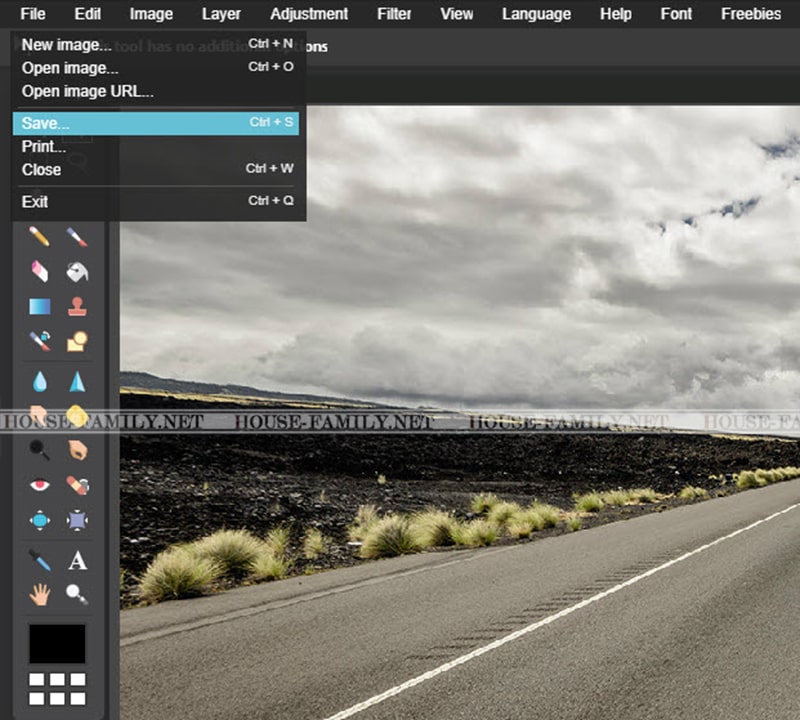Choose Close from the File menu
Screen dimensions: 800x720
coord(156,170)
